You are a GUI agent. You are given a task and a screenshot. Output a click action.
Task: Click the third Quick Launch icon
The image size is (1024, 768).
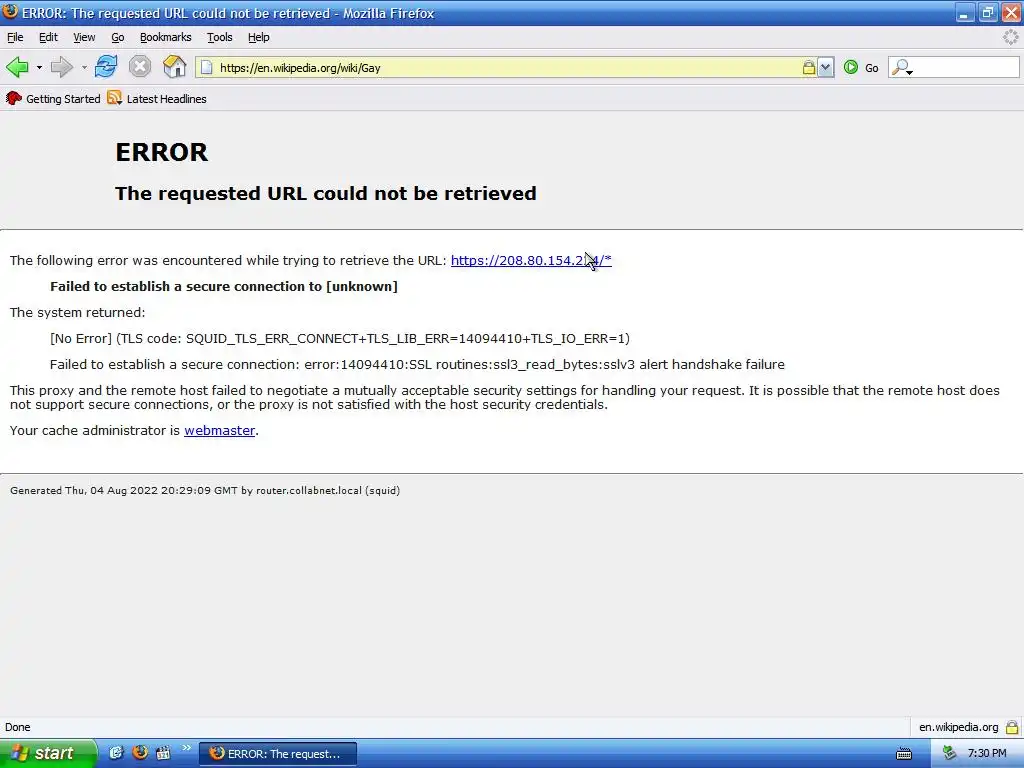click(163, 753)
